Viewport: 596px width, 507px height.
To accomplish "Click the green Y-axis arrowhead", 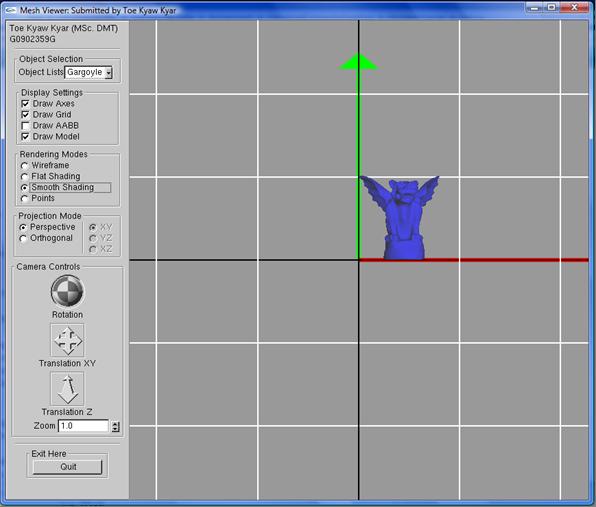I will pos(358,62).
